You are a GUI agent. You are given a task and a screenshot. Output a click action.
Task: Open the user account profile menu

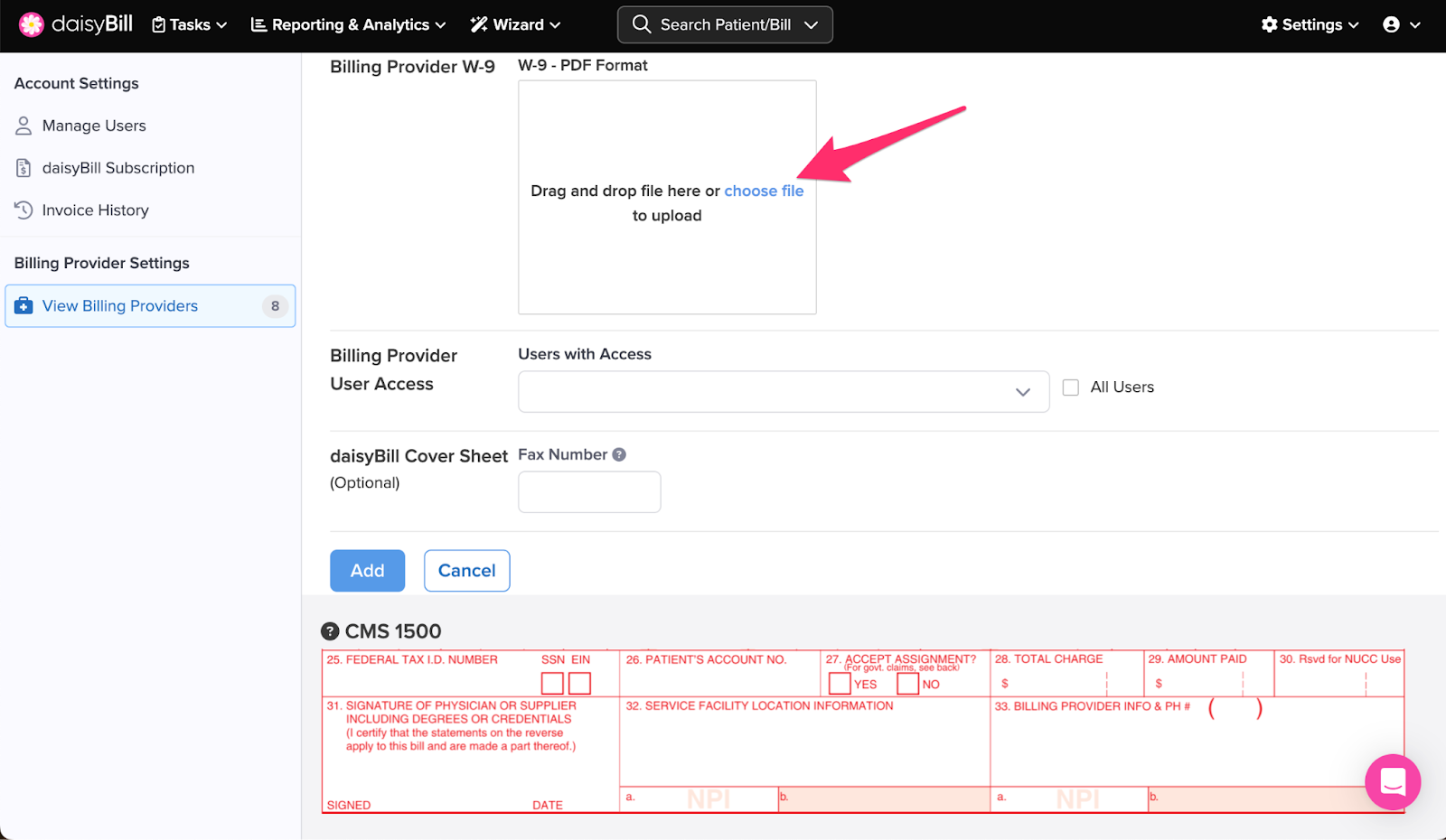1402,24
